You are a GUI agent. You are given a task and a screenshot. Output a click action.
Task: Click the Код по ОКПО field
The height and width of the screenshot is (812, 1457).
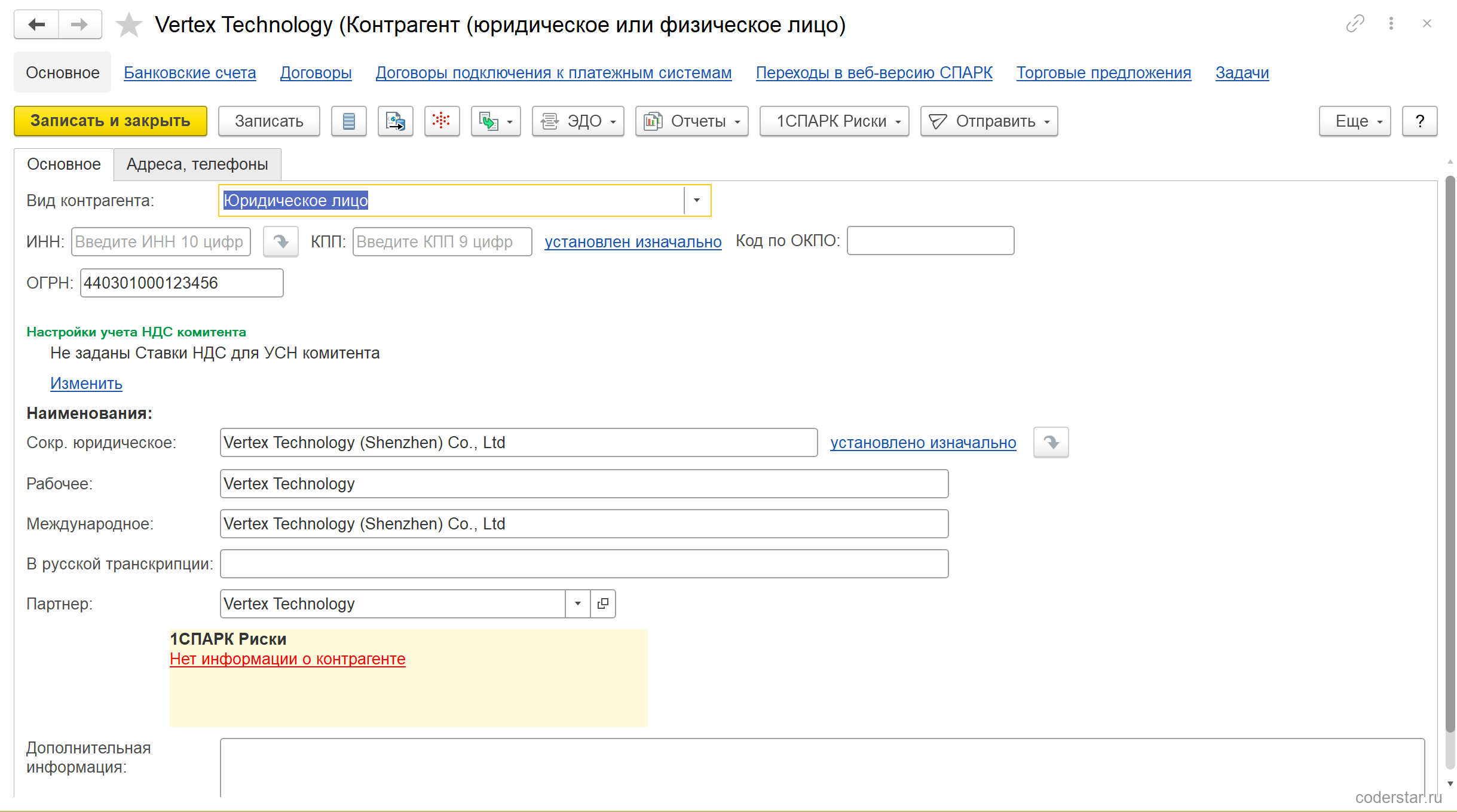[930, 241]
